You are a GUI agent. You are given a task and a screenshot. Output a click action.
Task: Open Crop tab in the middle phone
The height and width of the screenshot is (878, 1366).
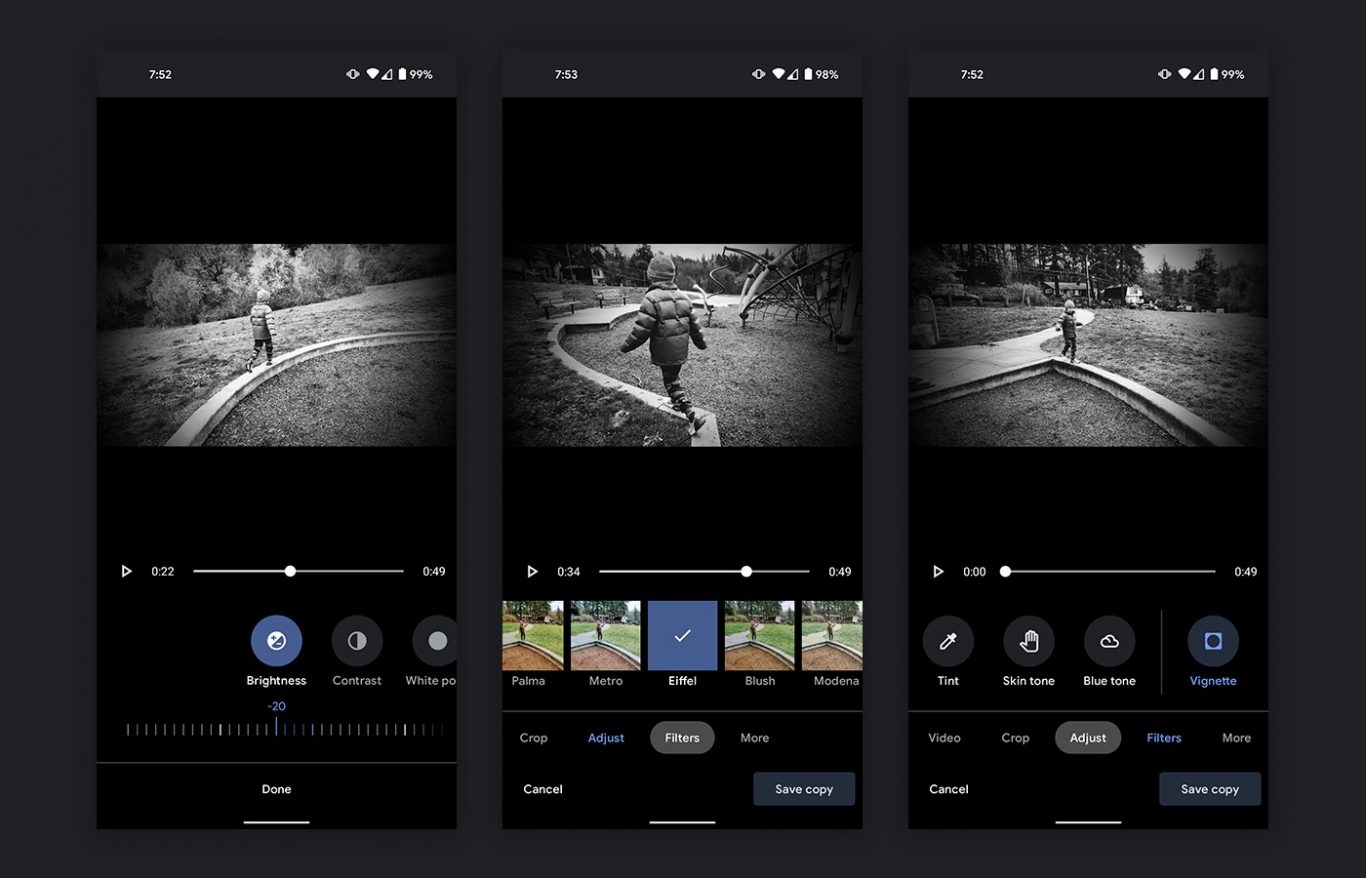(534, 738)
